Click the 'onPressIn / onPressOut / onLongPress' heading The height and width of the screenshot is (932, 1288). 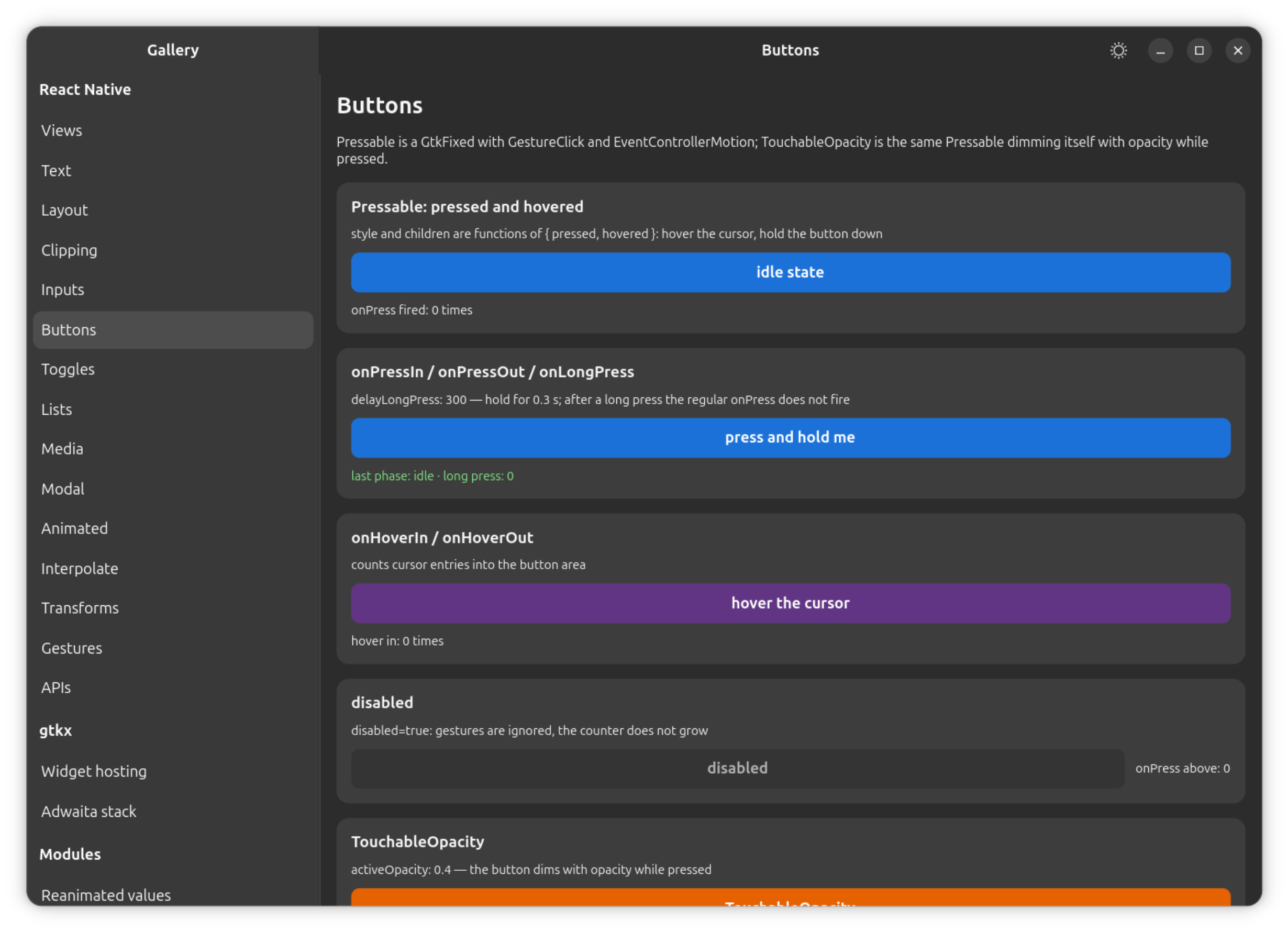(492, 372)
